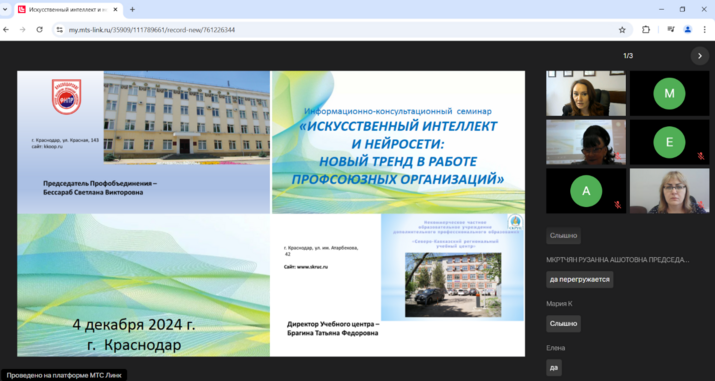The image size is (715, 381).
Task: Select the Искусственный интеллект browser tab
Action: click(x=68, y=10)
